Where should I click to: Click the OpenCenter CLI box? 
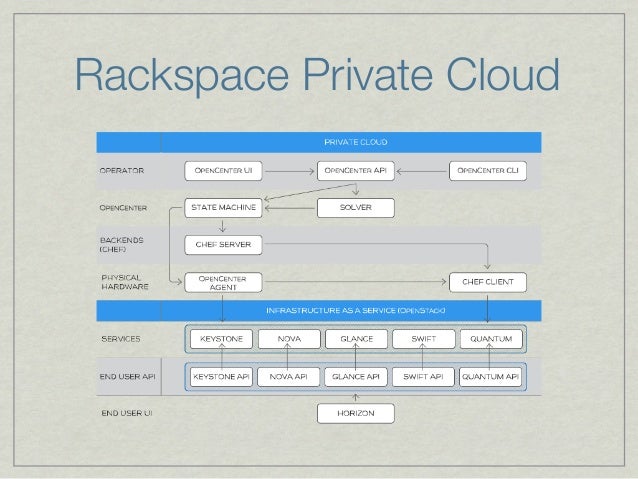pos(488,171)
